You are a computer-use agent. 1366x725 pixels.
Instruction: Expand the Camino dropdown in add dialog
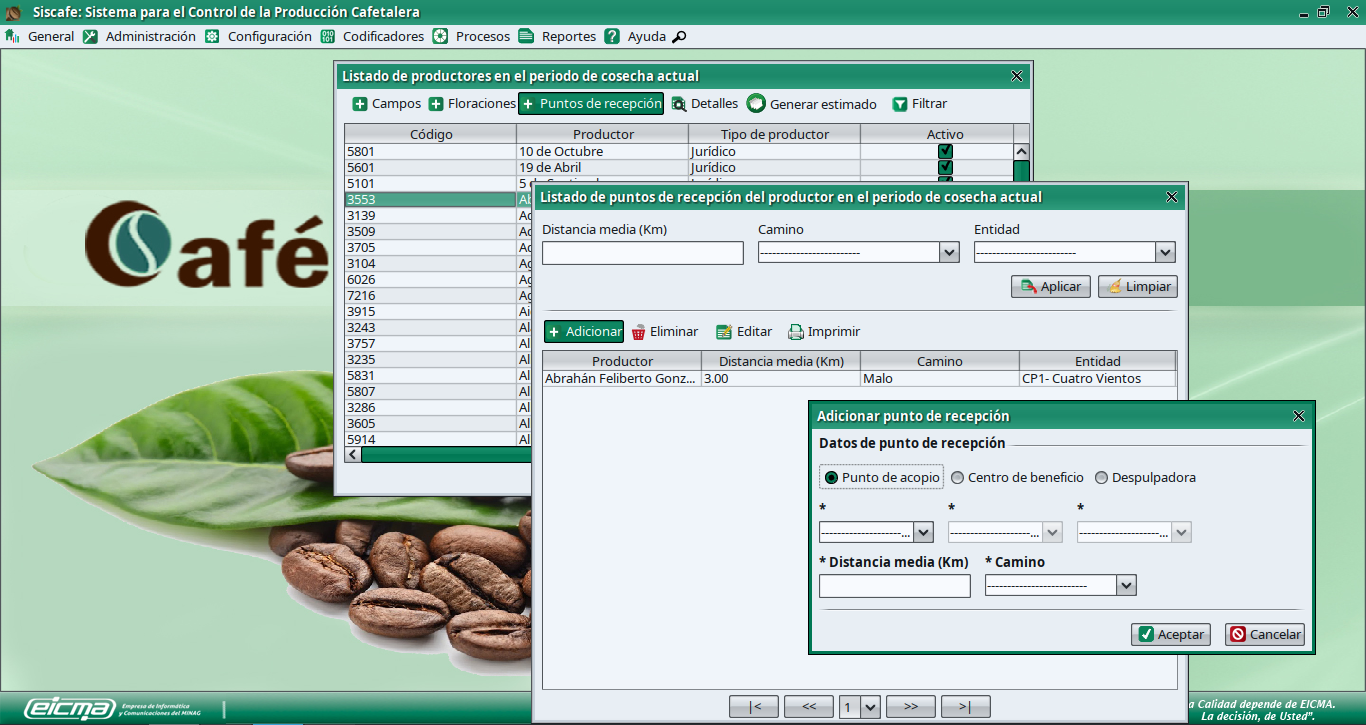1126,586
